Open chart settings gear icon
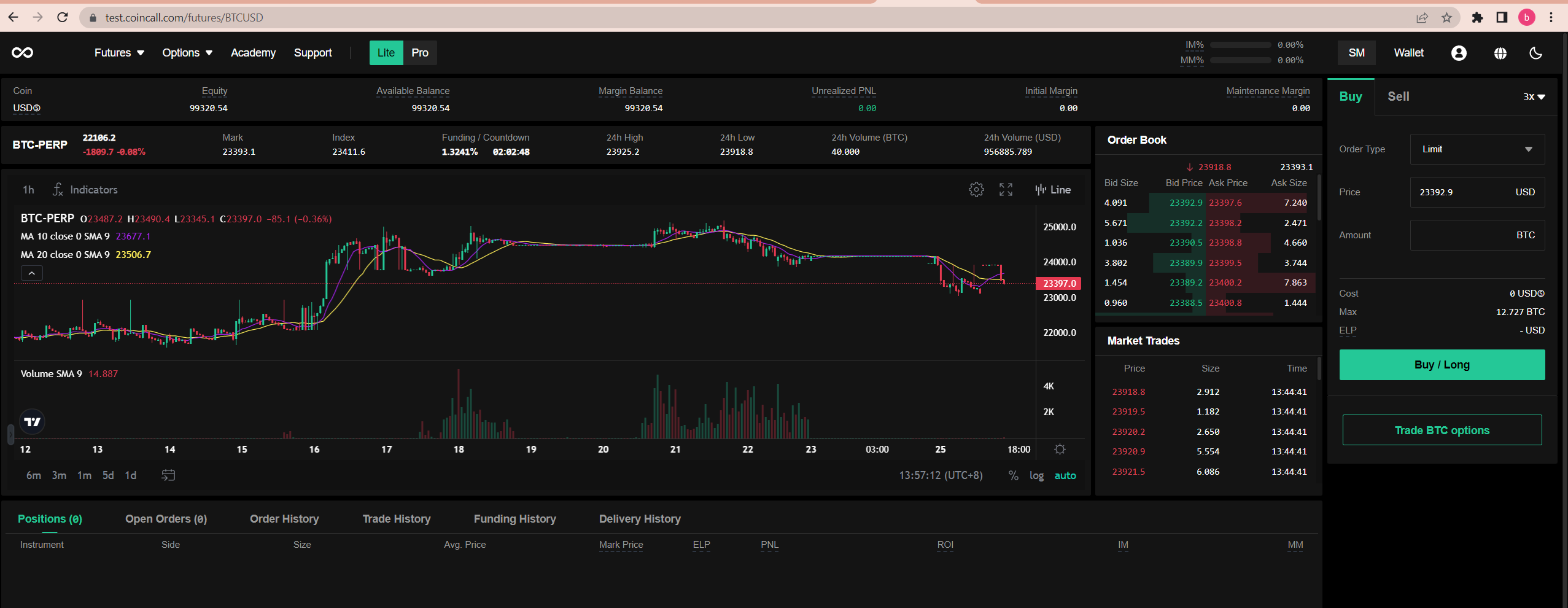1568x608 pixels. pyautogui.click(x=976, y=190)
